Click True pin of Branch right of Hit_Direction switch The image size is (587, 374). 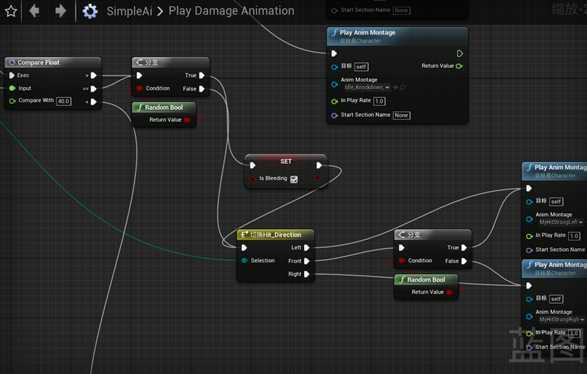(464, 247)
